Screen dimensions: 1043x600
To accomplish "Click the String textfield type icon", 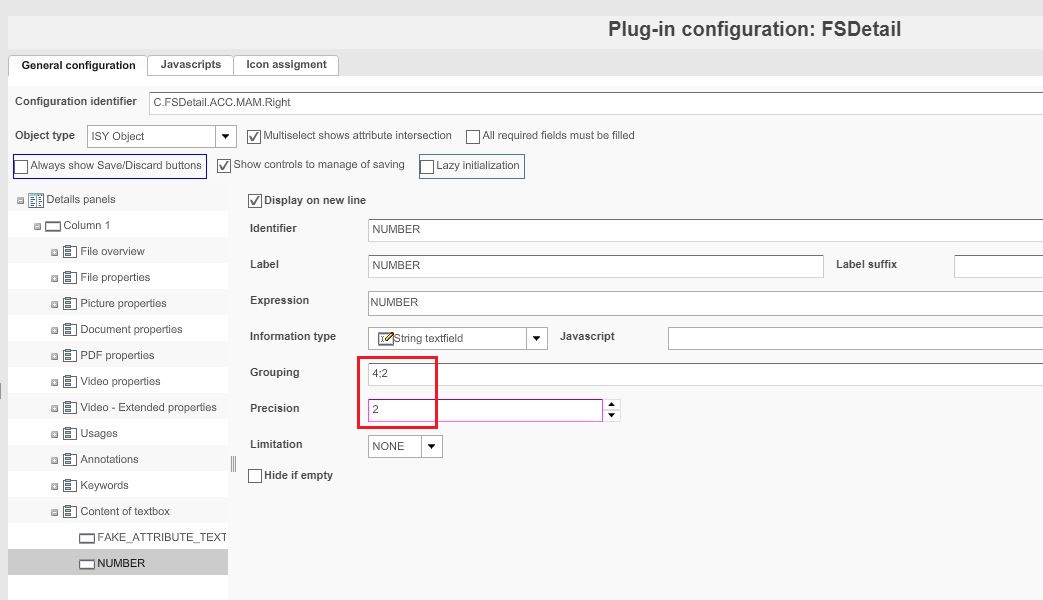I will (386, 338).
